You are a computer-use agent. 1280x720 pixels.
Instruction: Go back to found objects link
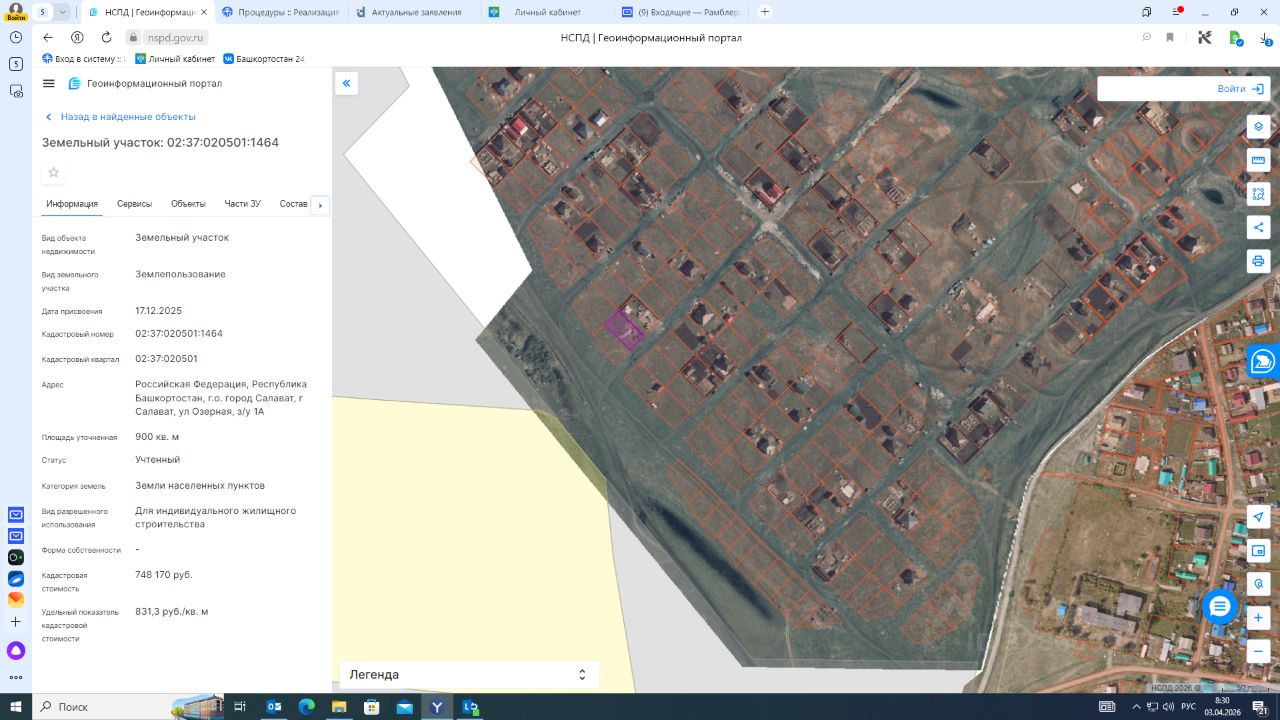click(120, 117)
